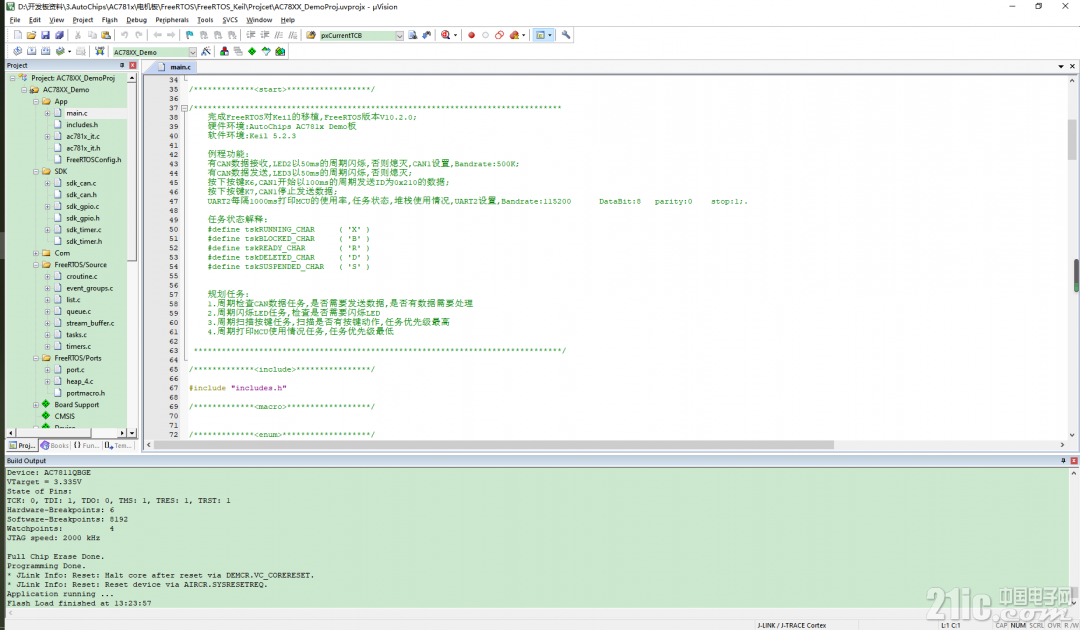Switch to the Templates panel tab
This screenshot has height=630, width=1080.
pos(118,445)
